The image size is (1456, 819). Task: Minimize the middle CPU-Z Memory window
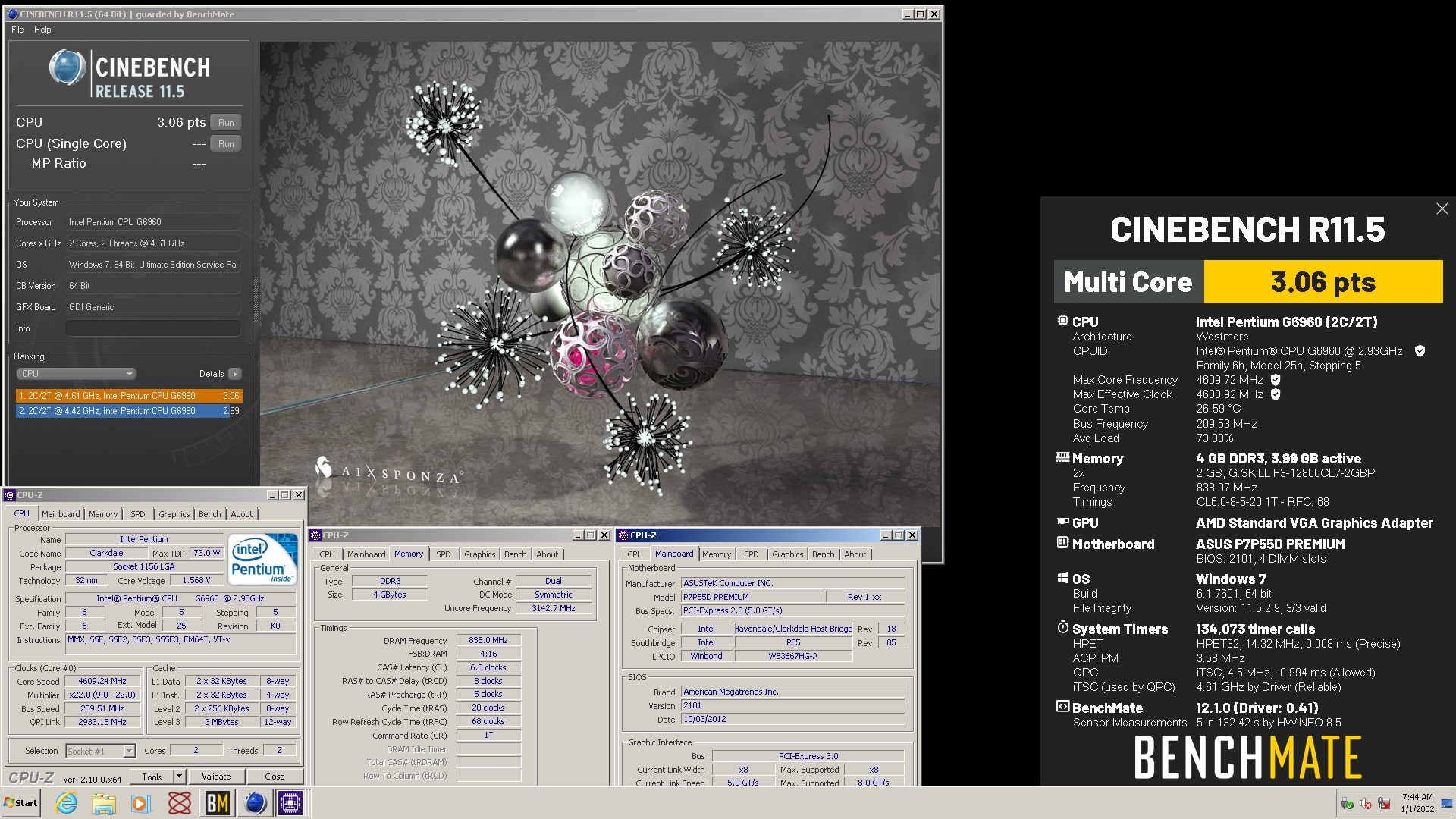tap(577, 535)
